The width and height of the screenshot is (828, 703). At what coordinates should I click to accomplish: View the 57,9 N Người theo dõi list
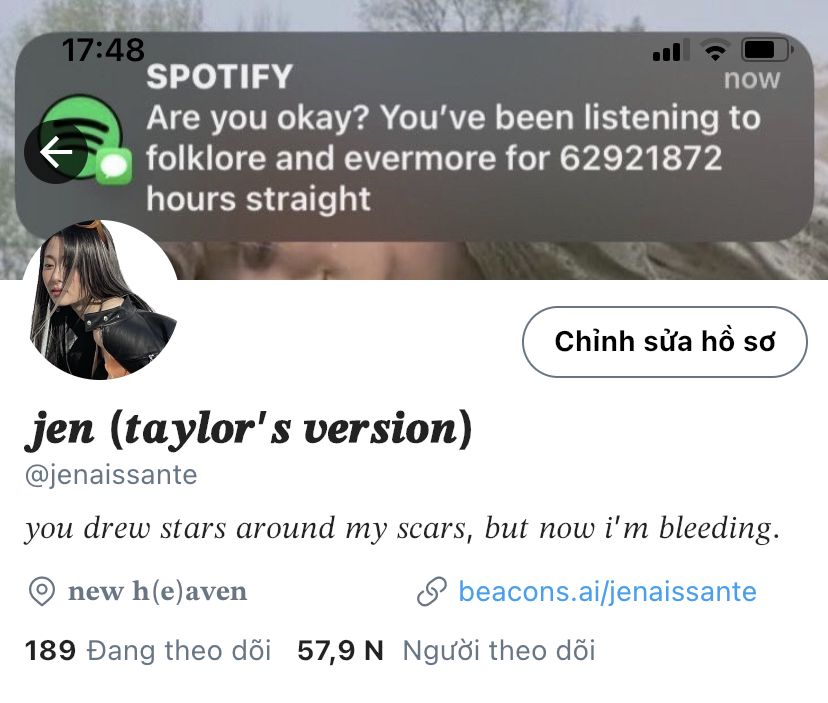pyautogui.click(x=446, y=650)
